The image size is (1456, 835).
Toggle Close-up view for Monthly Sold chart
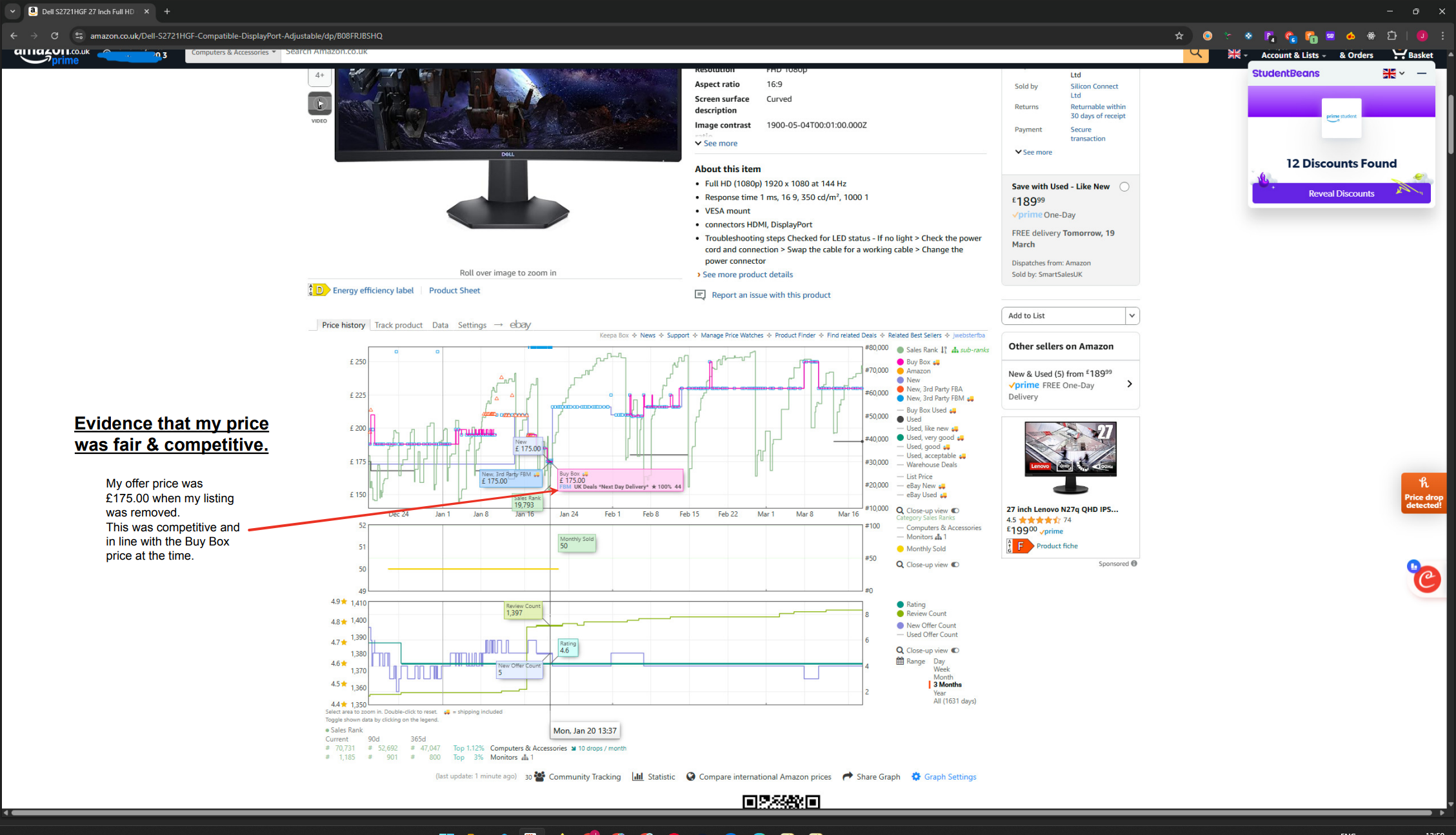(x=955, y=565)
